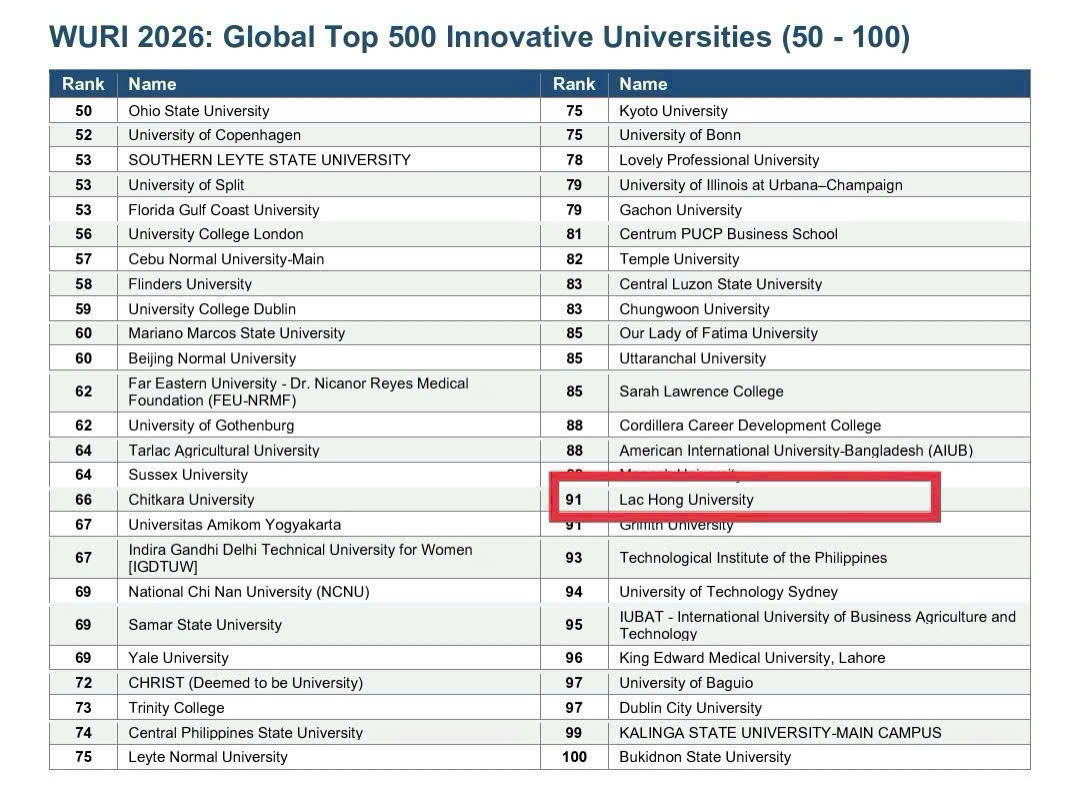
Task: Choose Flinders University in the table
Action: coord(190,284)
